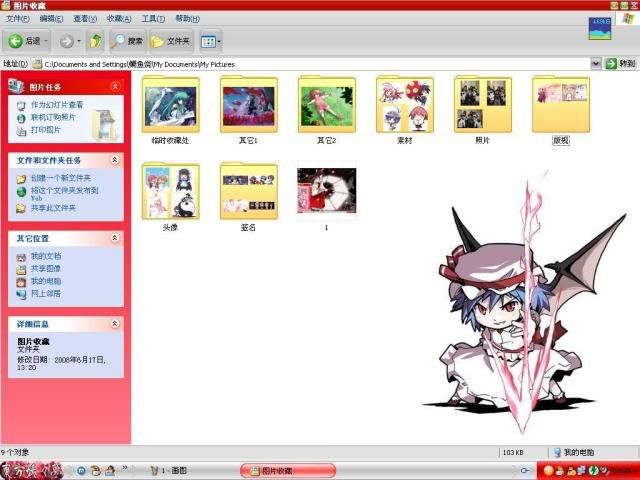Collapse the 详细信息 panel
This screenshot has width=640, height=480.
pos(115,324)
